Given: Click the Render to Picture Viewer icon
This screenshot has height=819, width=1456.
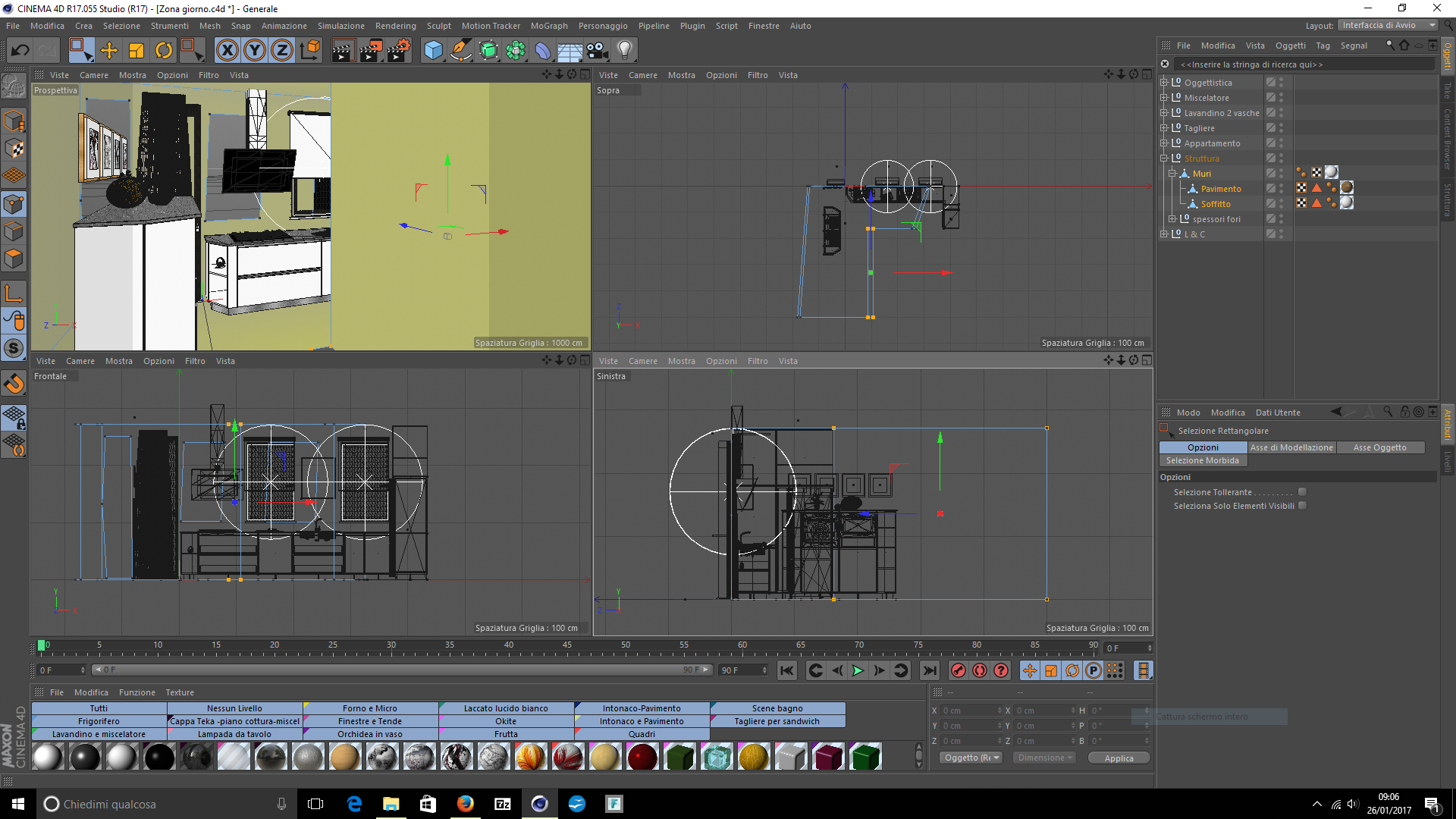Looking at the screenshot, I should (x=371, y=51).
